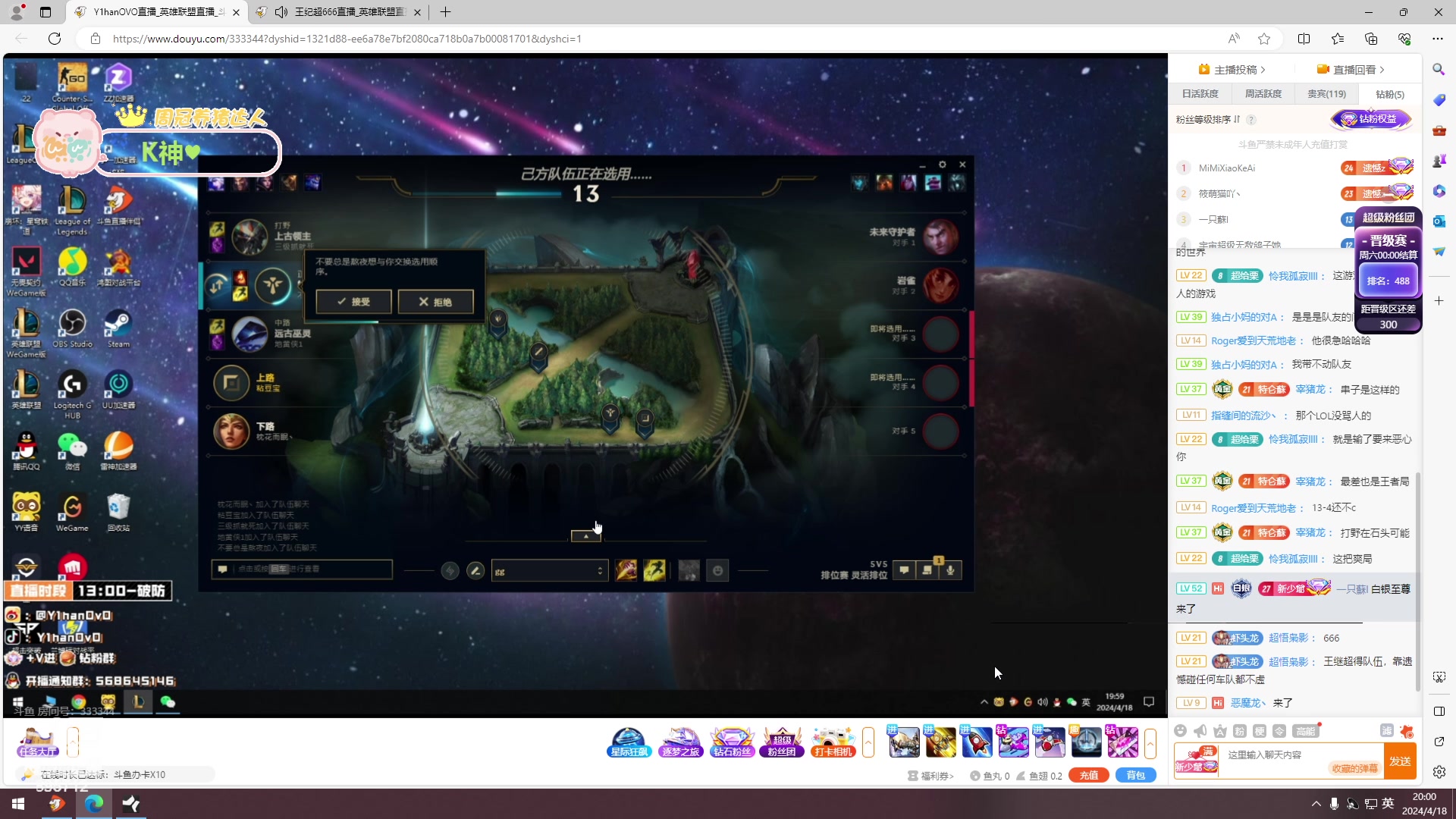The width and height of the screenshot is (1456, 819).
Task: Open the 星际狂飙 activity icon
Action: (629, 742)
